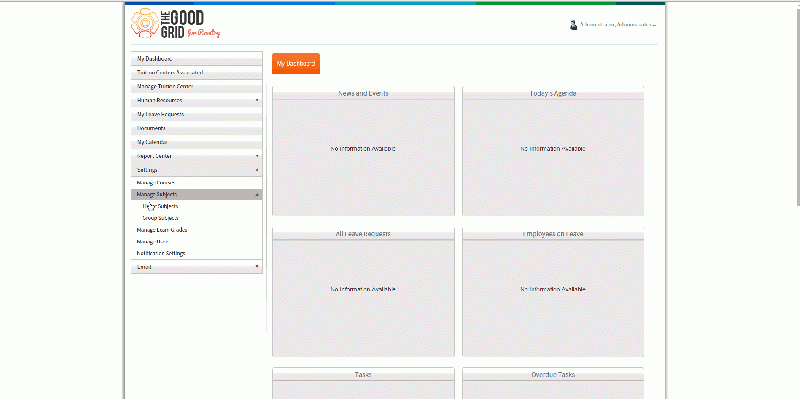800x399 pixels.
Task: Expand the Email menu arrow
Action: 257,266
